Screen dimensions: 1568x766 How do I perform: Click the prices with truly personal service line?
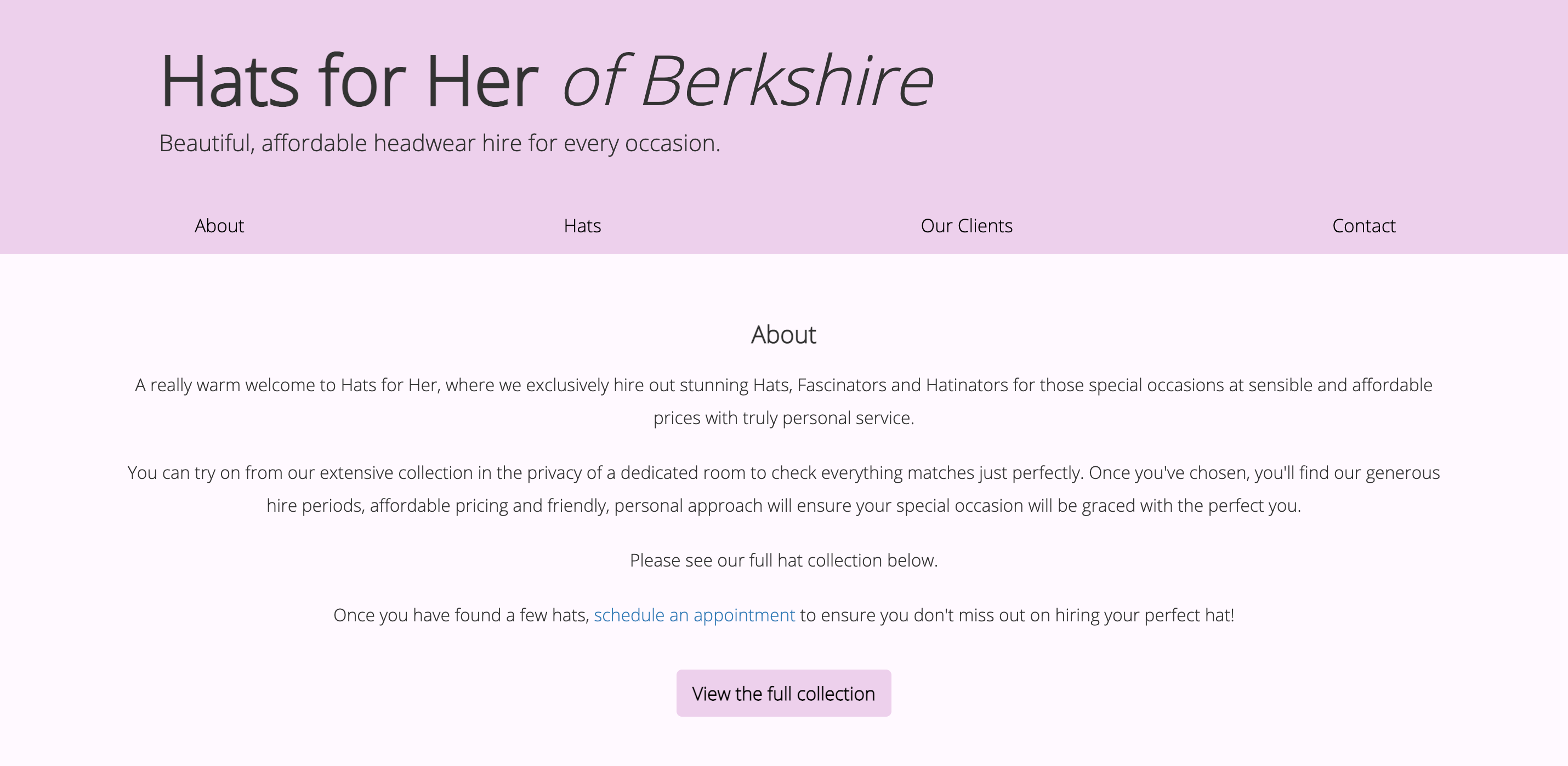click(x=783, y=418)
